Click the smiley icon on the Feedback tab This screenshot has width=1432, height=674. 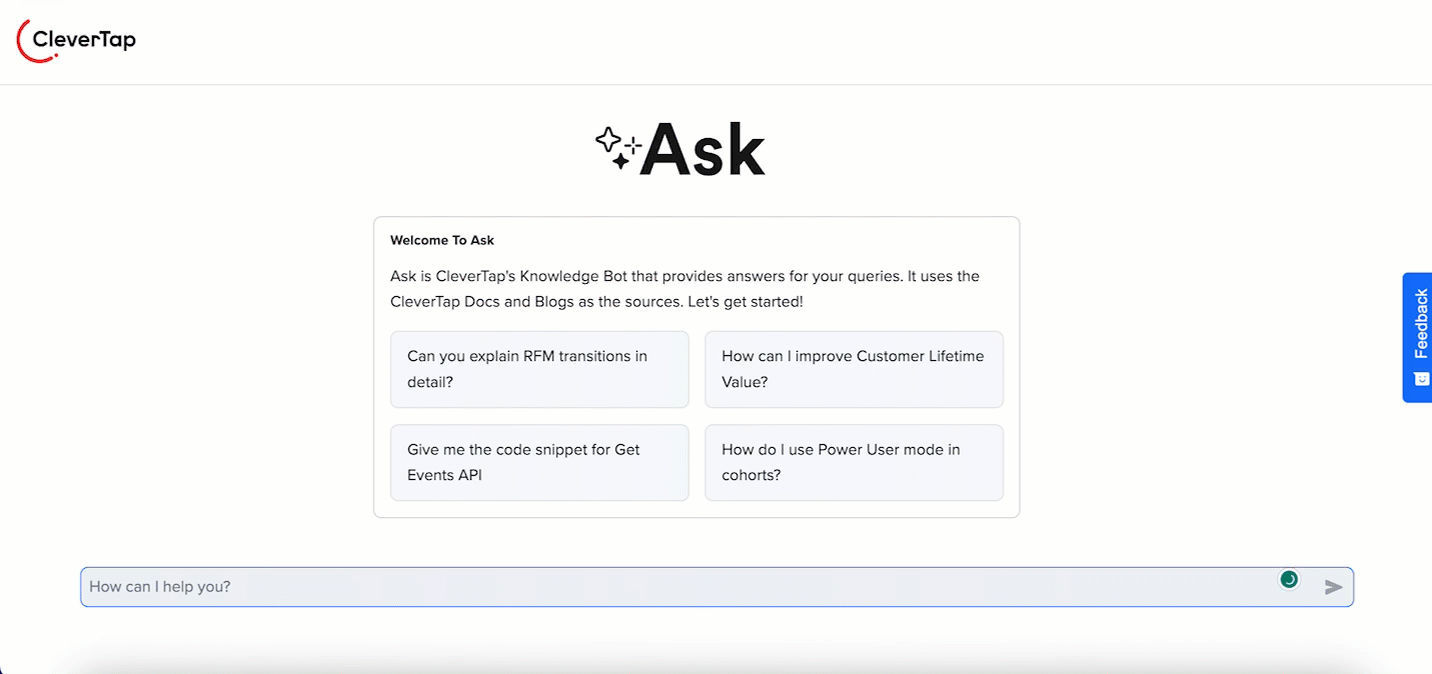1420,379
